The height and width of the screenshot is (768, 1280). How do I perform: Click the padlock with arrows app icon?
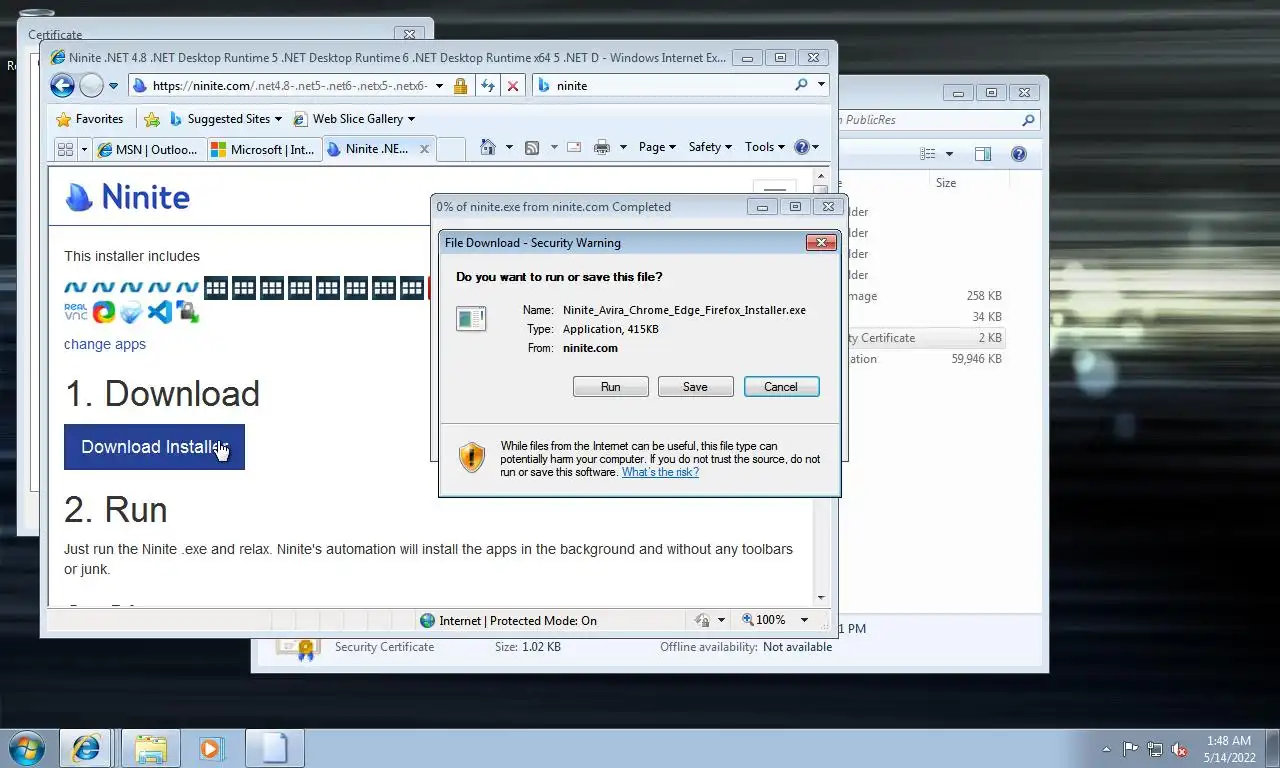(x=187, y=312)
